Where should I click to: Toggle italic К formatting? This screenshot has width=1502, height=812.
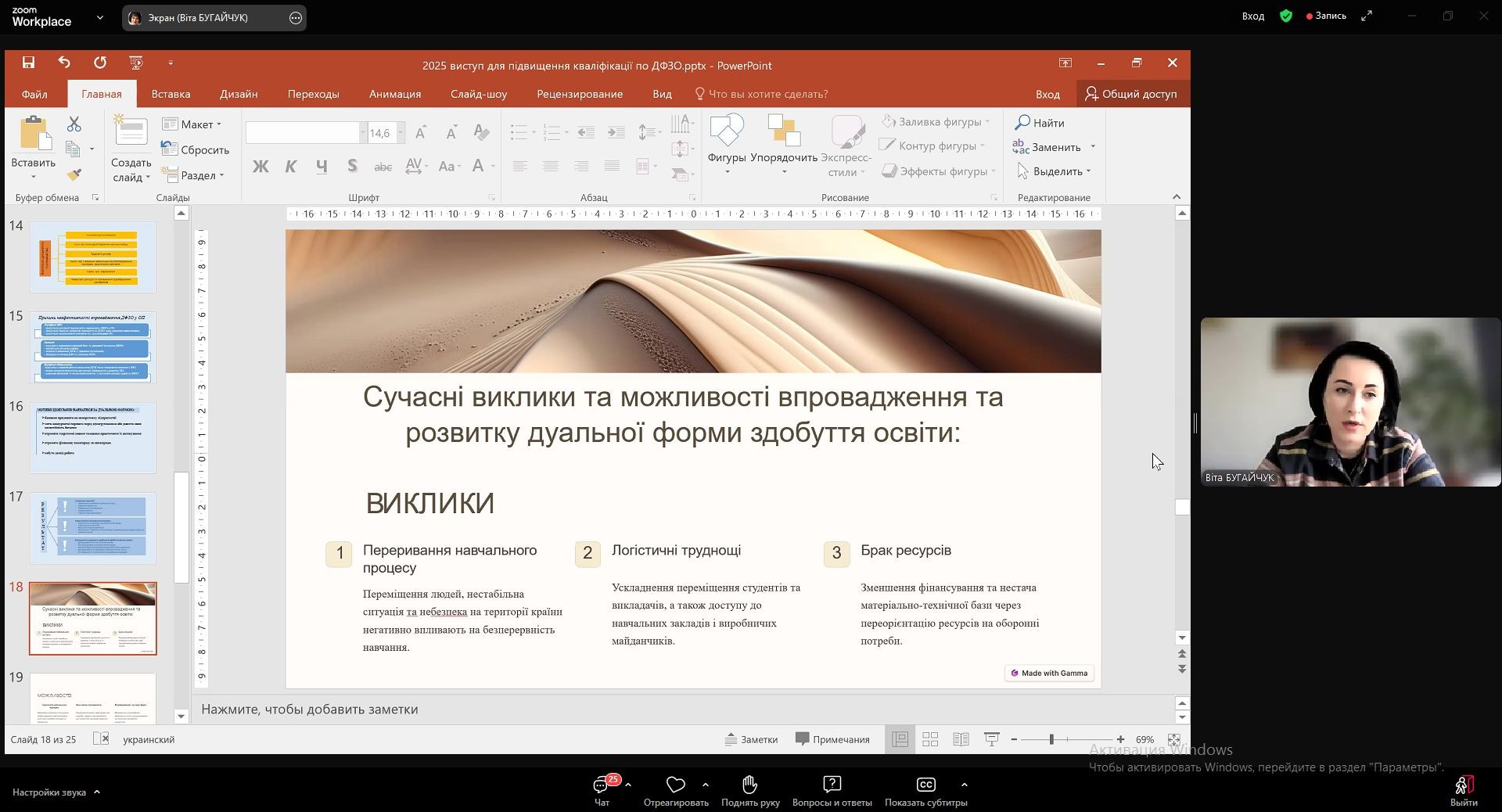point(291,166)
